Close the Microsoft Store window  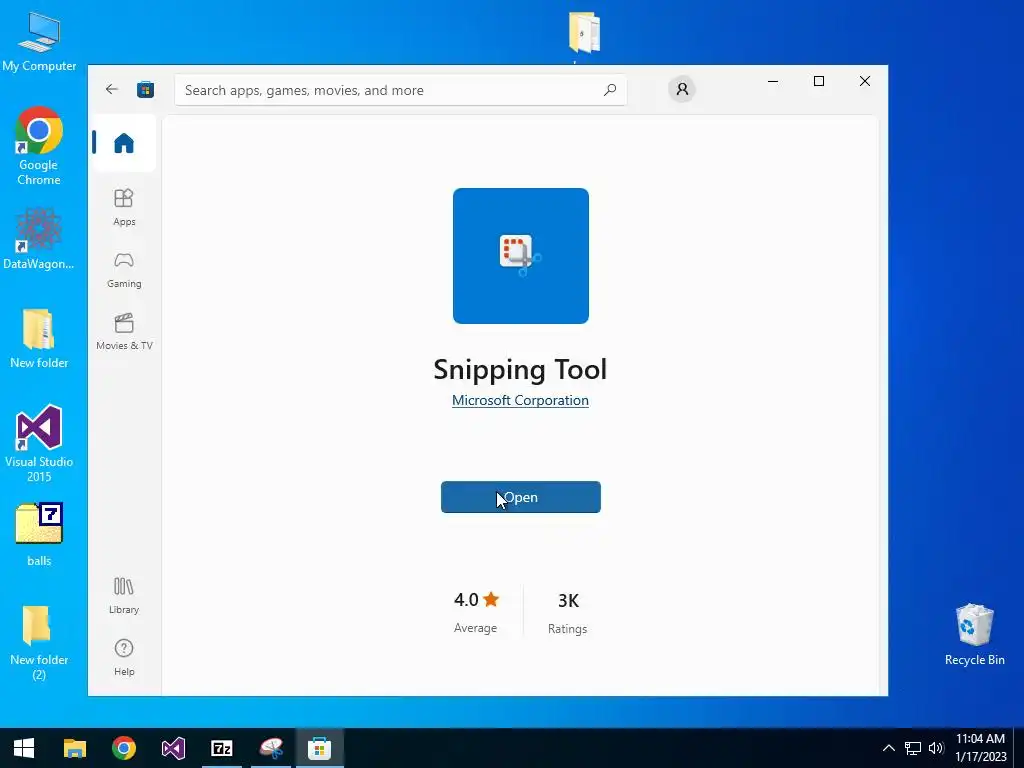tap(865, 82)
